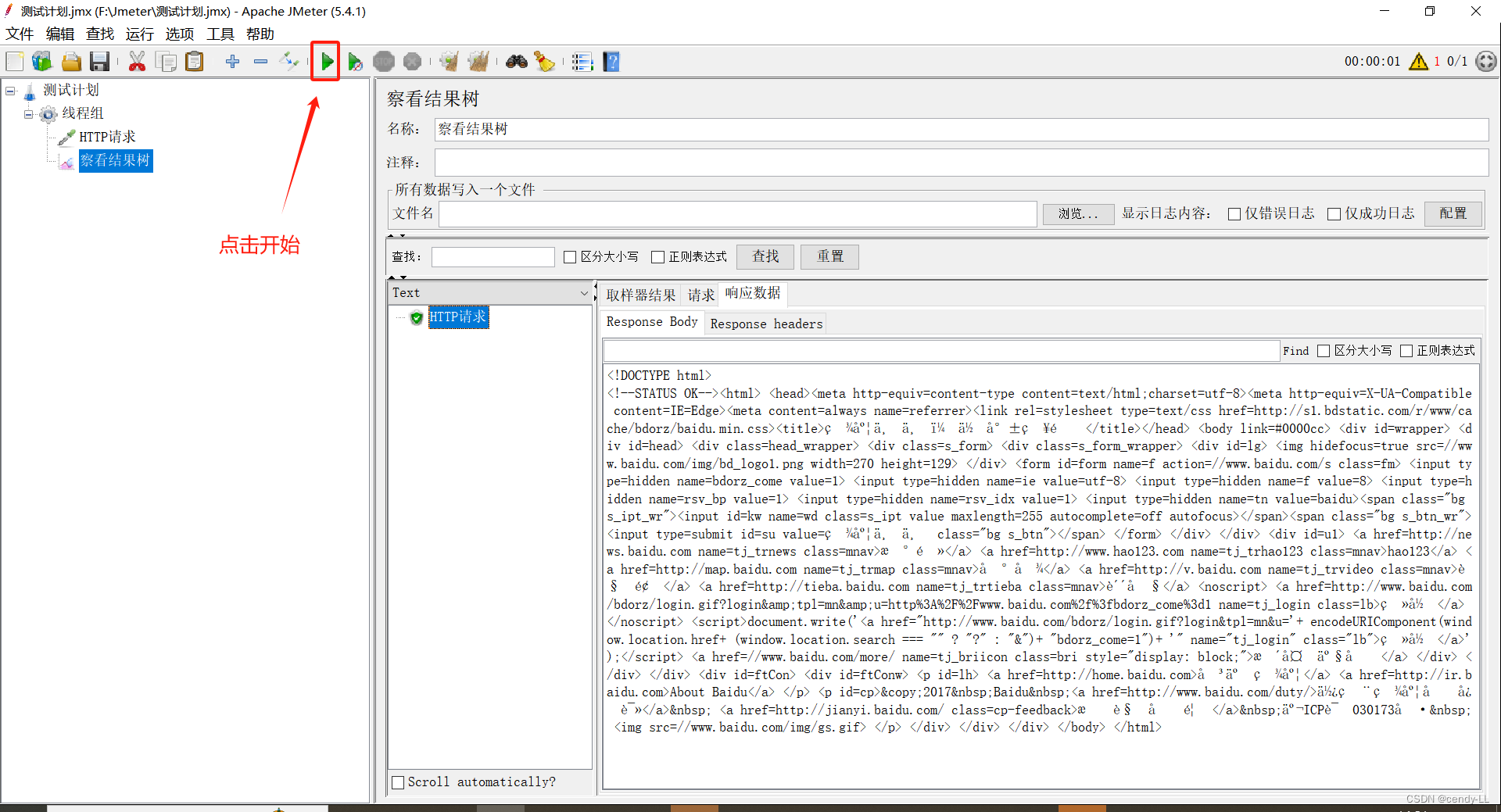Click the Clear single-broom icon
The width and height of the screenshot is (1501, 812).
coord(449,62)
